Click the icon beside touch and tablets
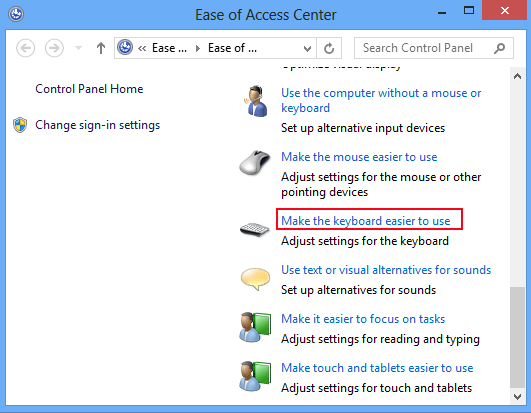The width and height of the screenshot is (531, 413). [x=255, y=376]
